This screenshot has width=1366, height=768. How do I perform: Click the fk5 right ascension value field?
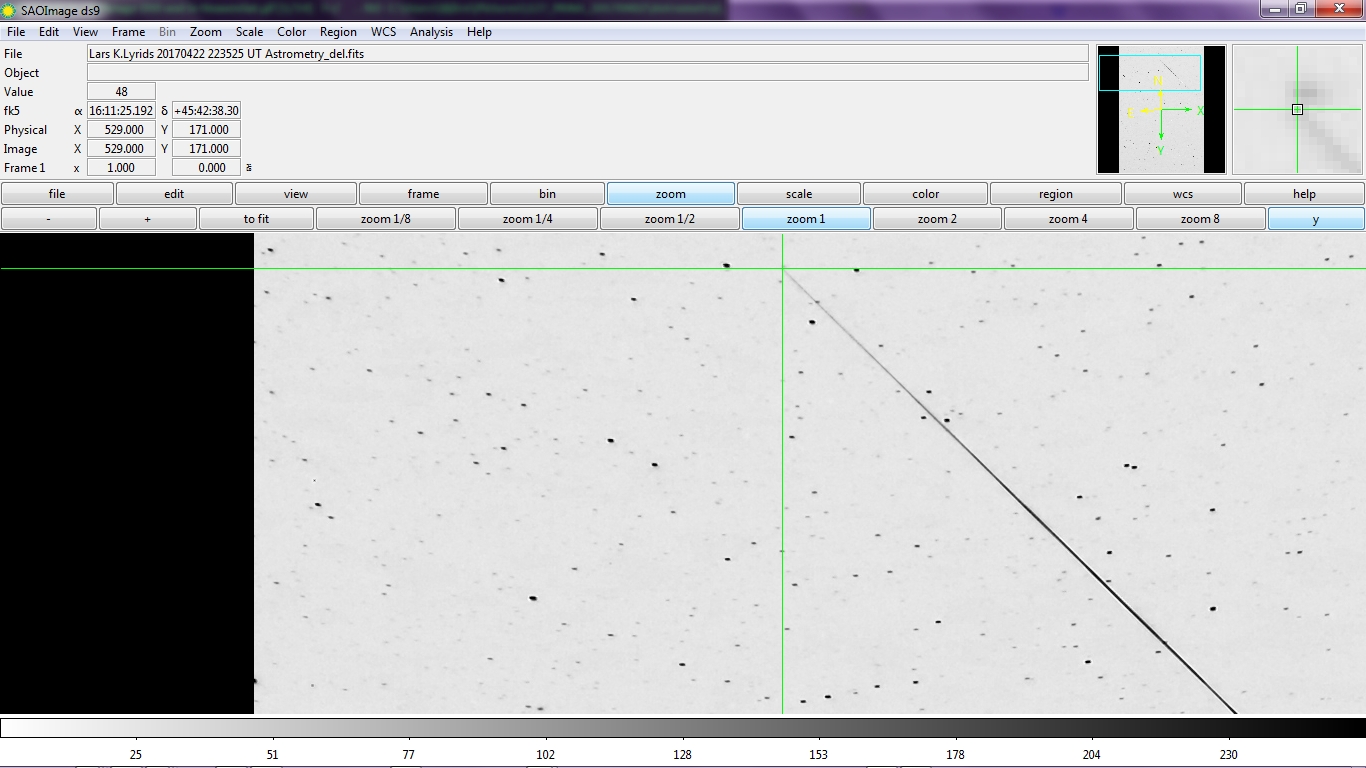[x=121, y=111]
